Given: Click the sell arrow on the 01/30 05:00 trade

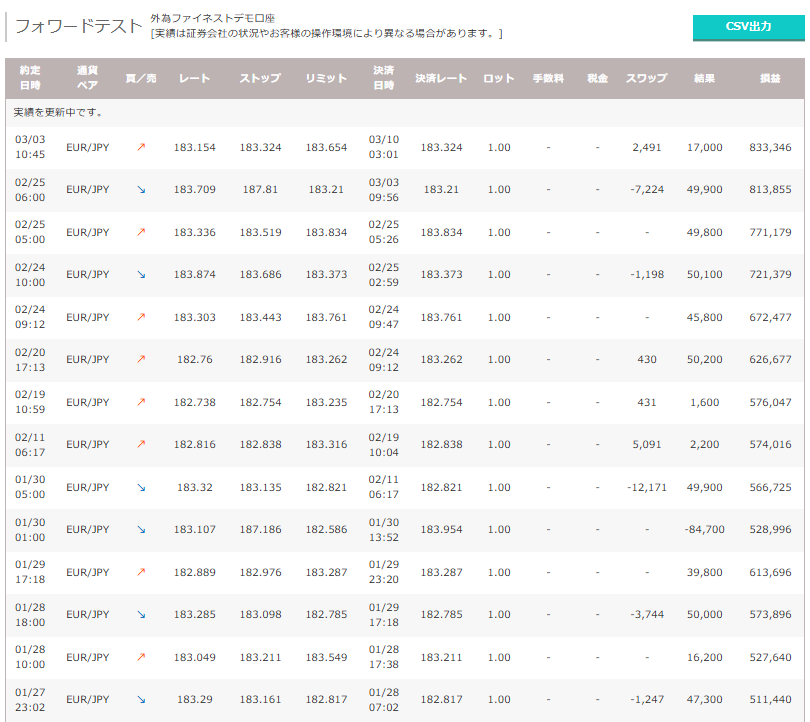Looking at the screenshot, I should tap(141, 488).
